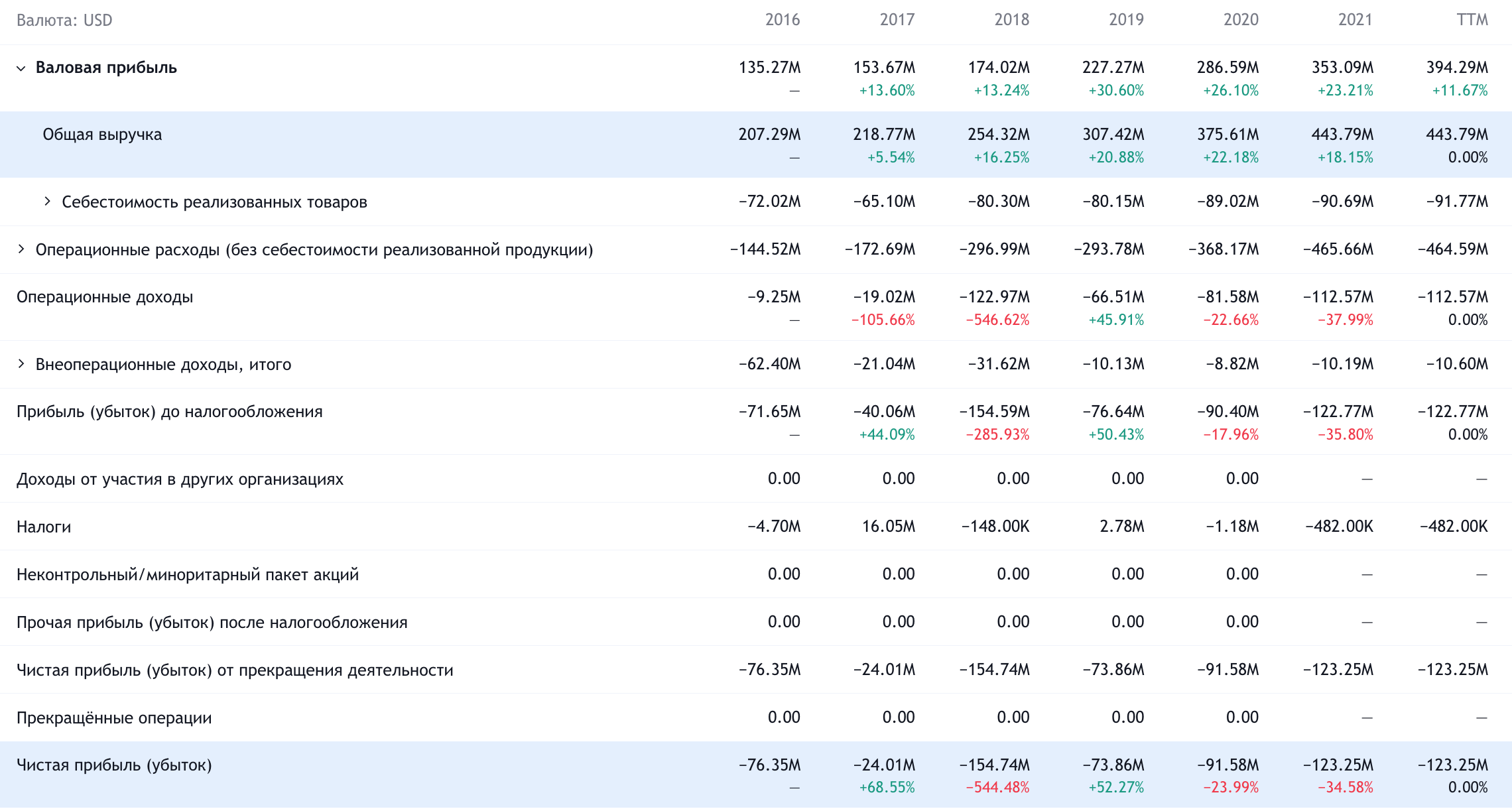Select revenue value 207.29M

[770, 135]
